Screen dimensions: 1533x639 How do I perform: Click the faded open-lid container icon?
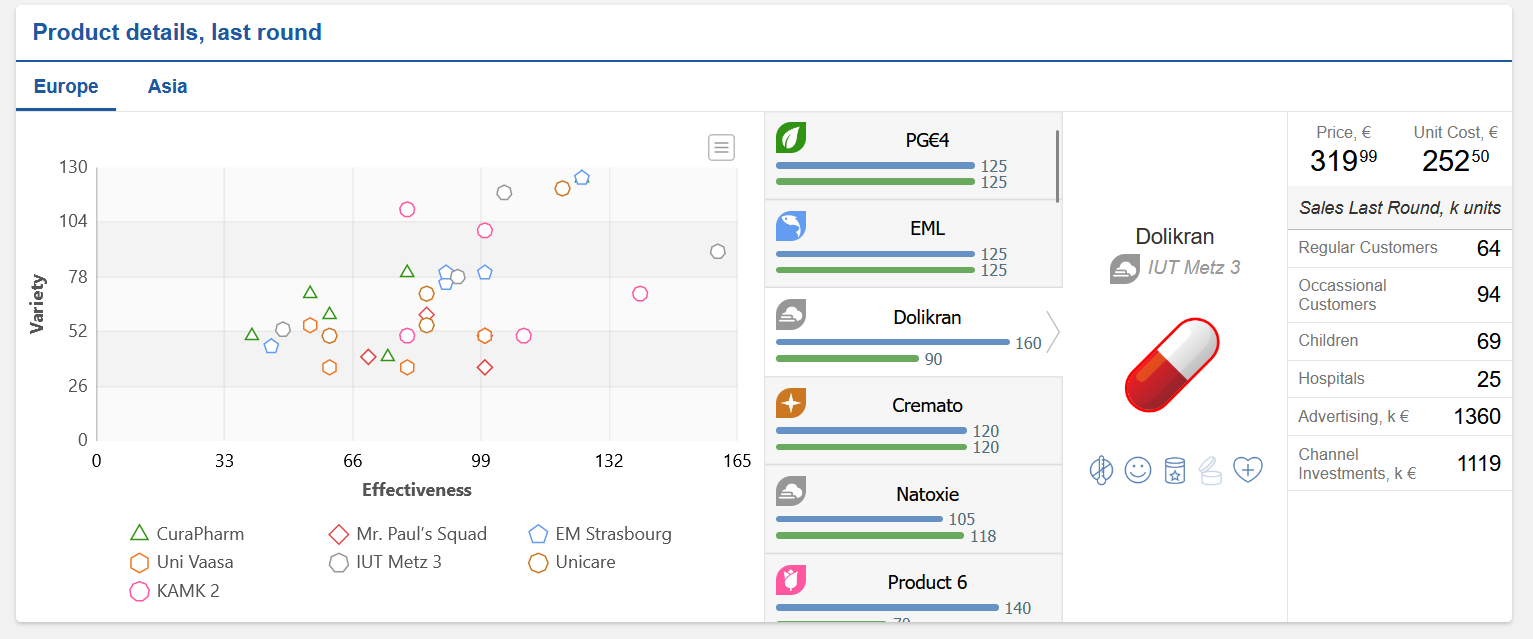[1211, 470]
